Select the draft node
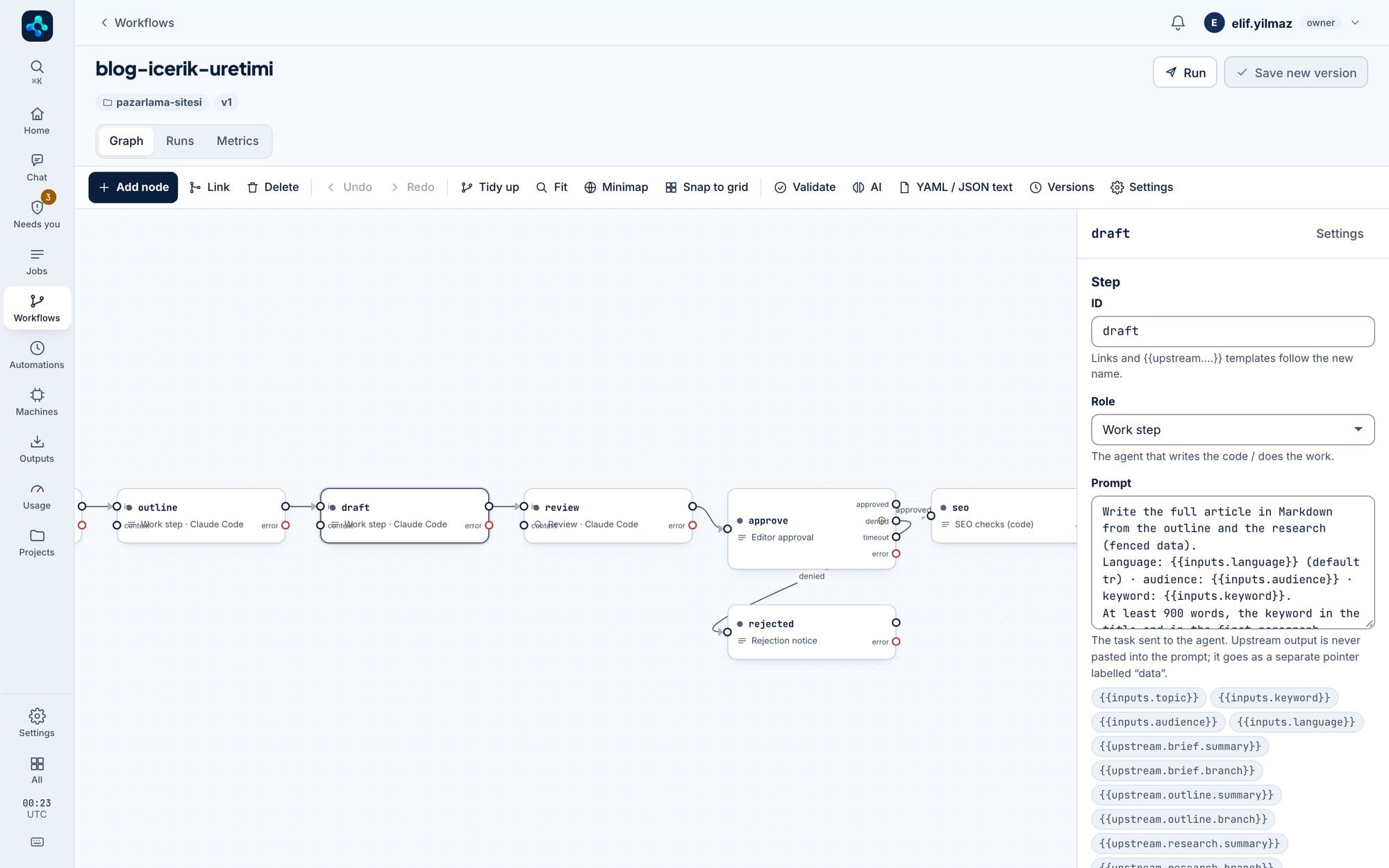This screenshot has width=1389, height=868. pyautogui.click(x=405, y=516)
